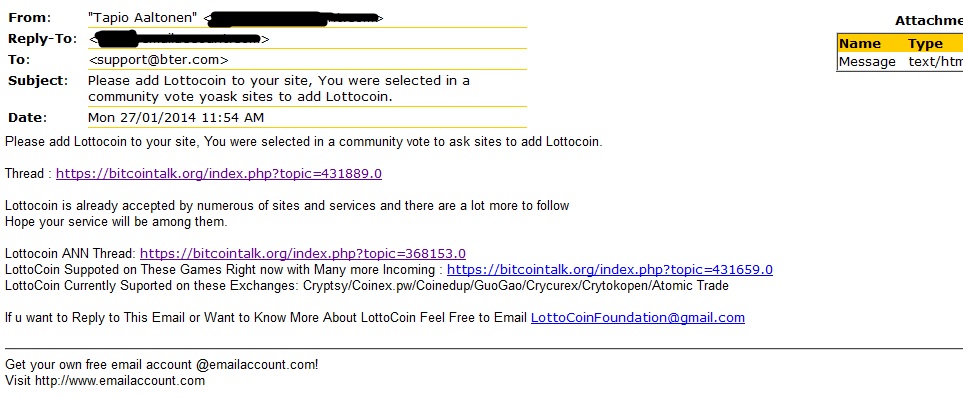Select the Message attachment row
The height and width of the screenshot is (398, 963).
pos(900,61)
